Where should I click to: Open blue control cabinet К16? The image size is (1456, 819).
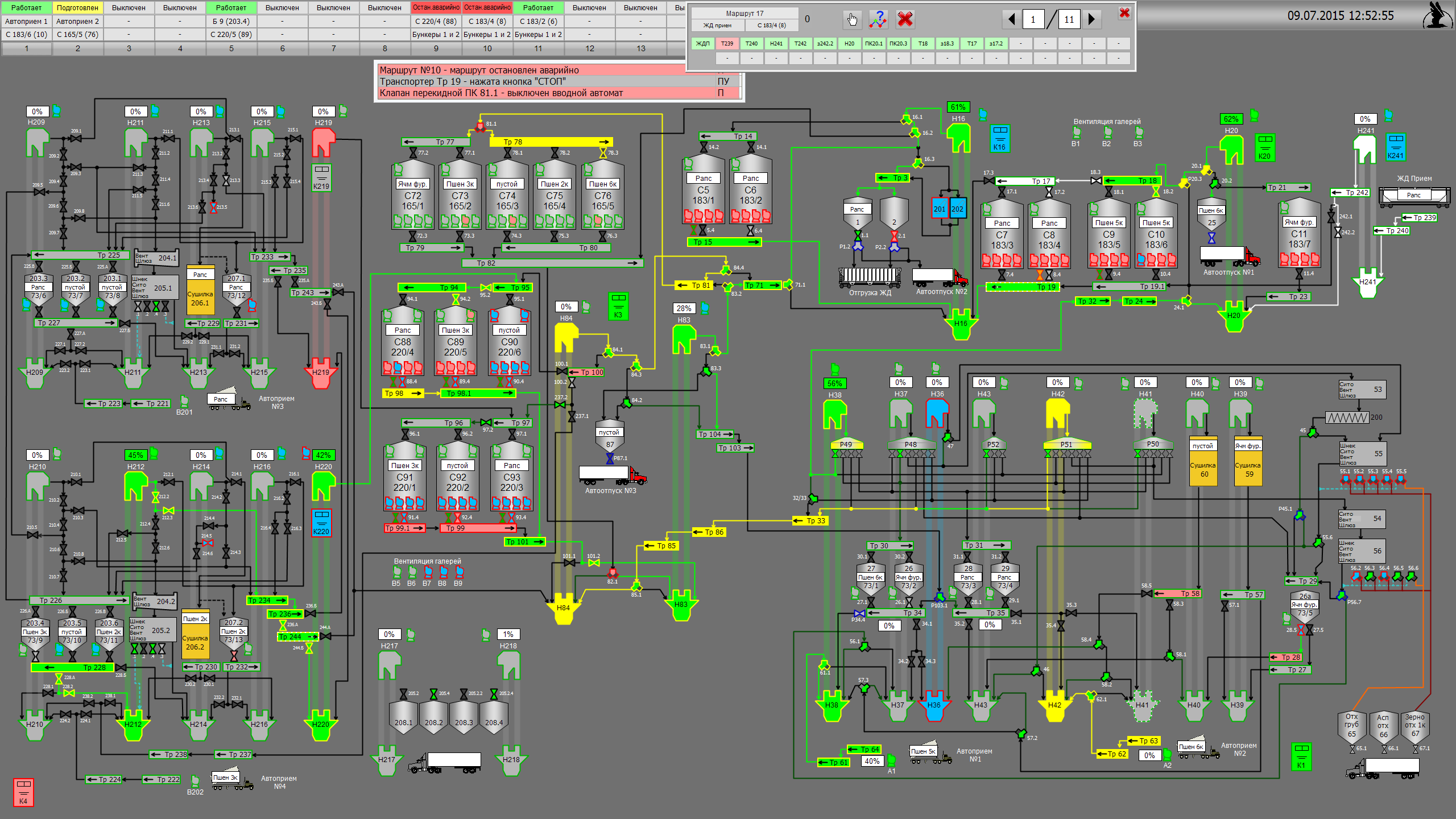[999, 139]
